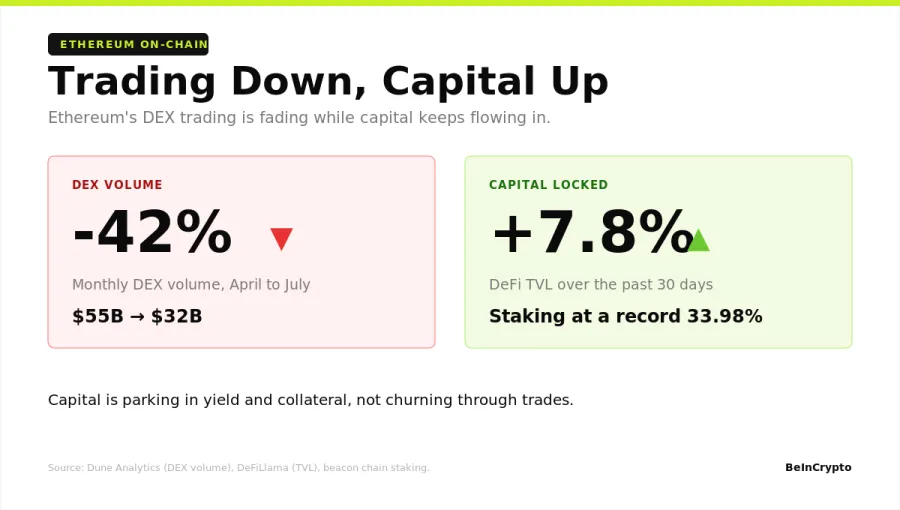
Task: Select the ETHEREUM ON-CHAIN badge
Action: tap(128, 44)
